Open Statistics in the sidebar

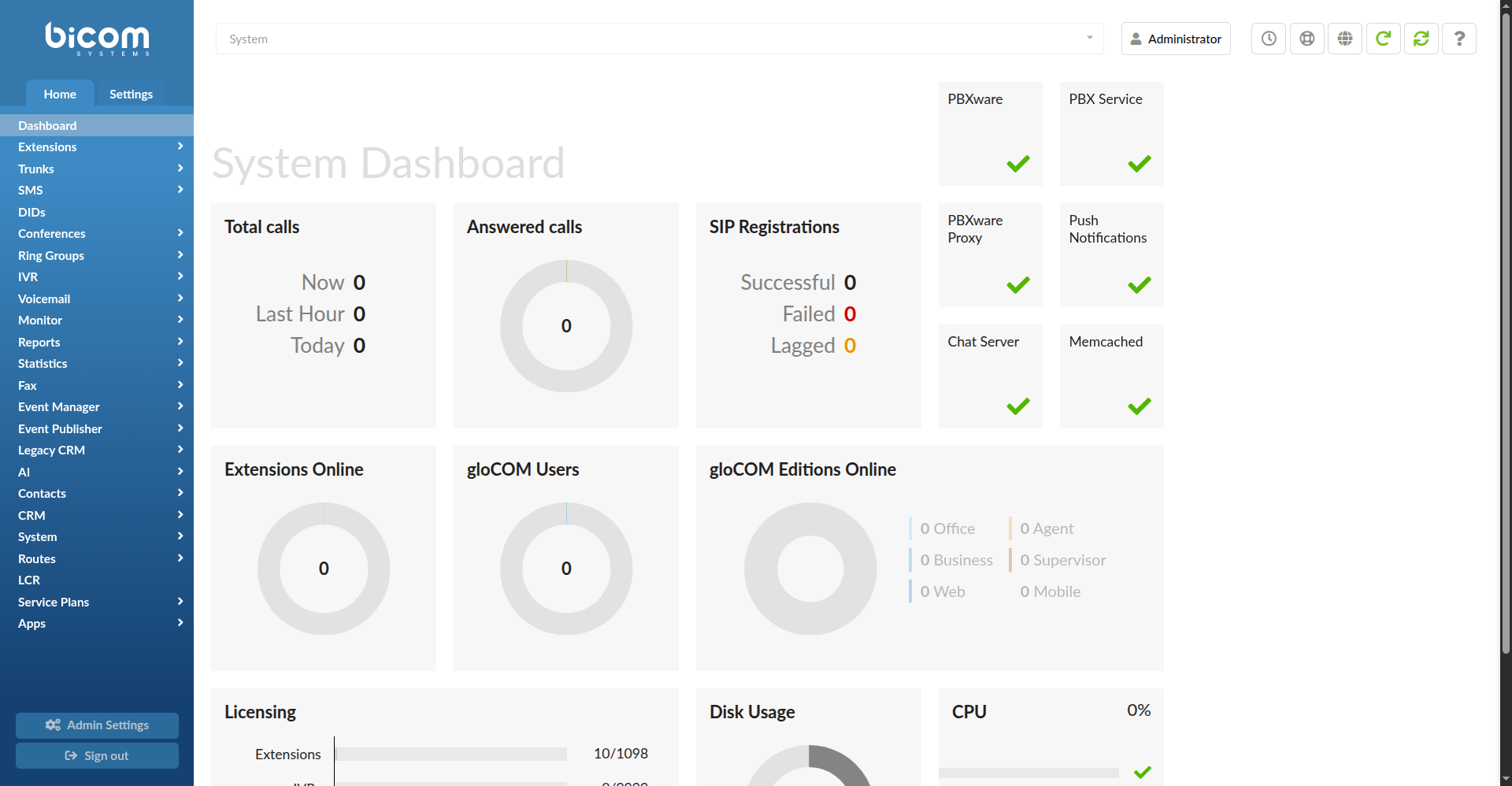(97, 363)
